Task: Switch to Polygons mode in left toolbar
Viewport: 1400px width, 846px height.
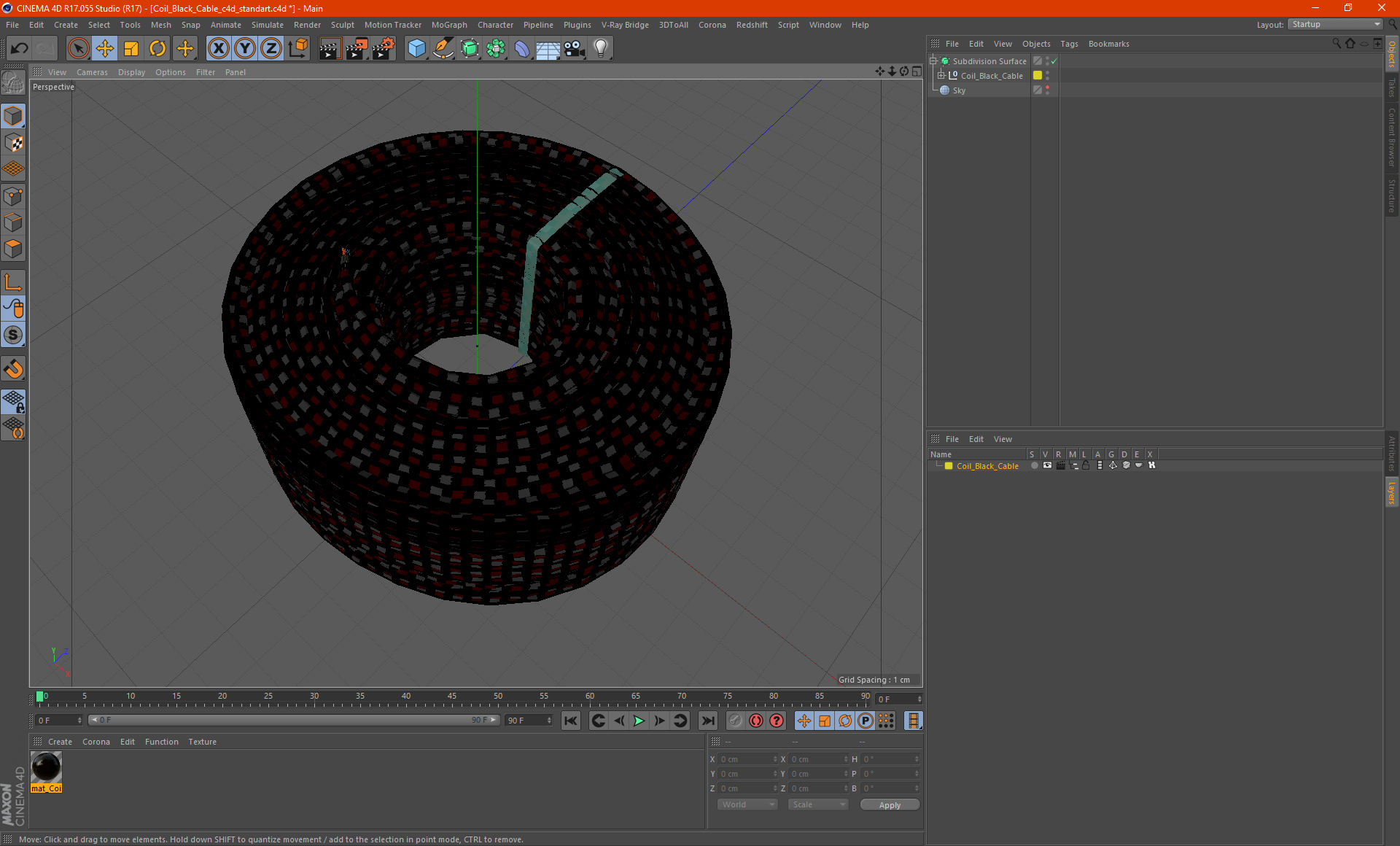Action: [13, 249]
